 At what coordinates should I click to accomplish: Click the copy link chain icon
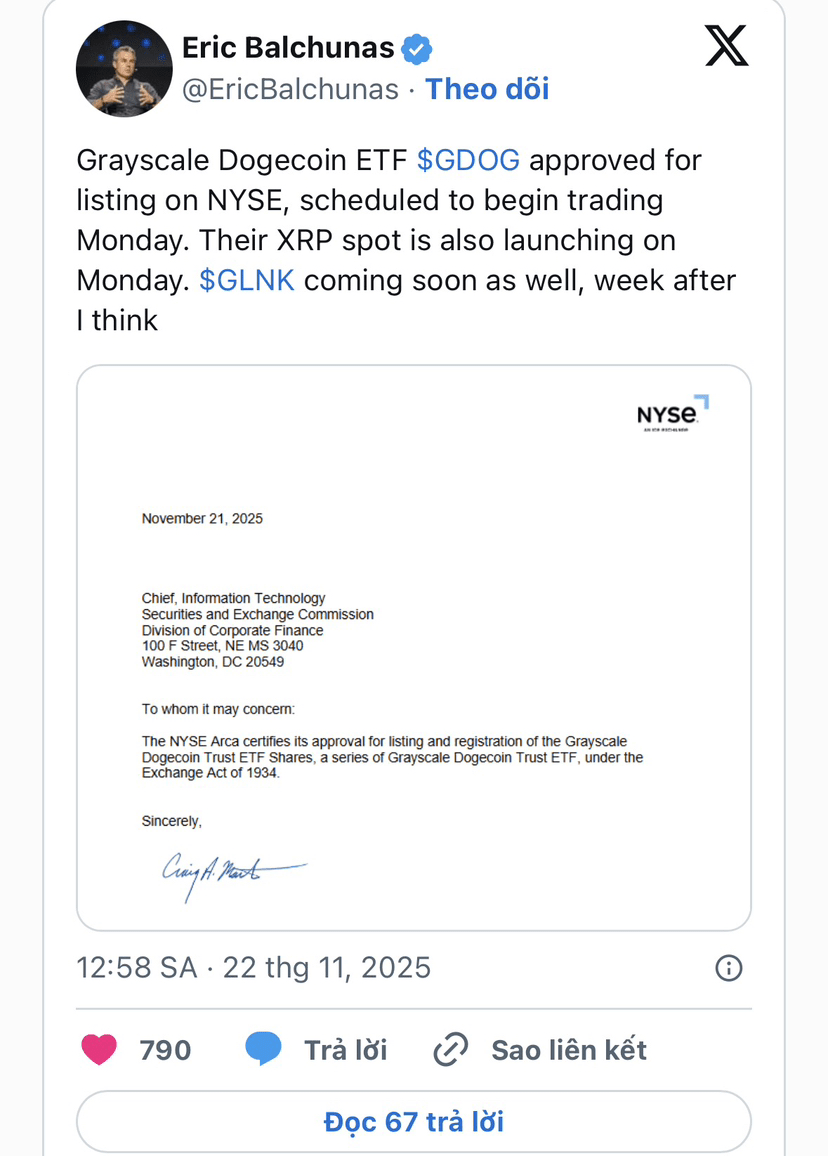click(x=451, y=1050)
